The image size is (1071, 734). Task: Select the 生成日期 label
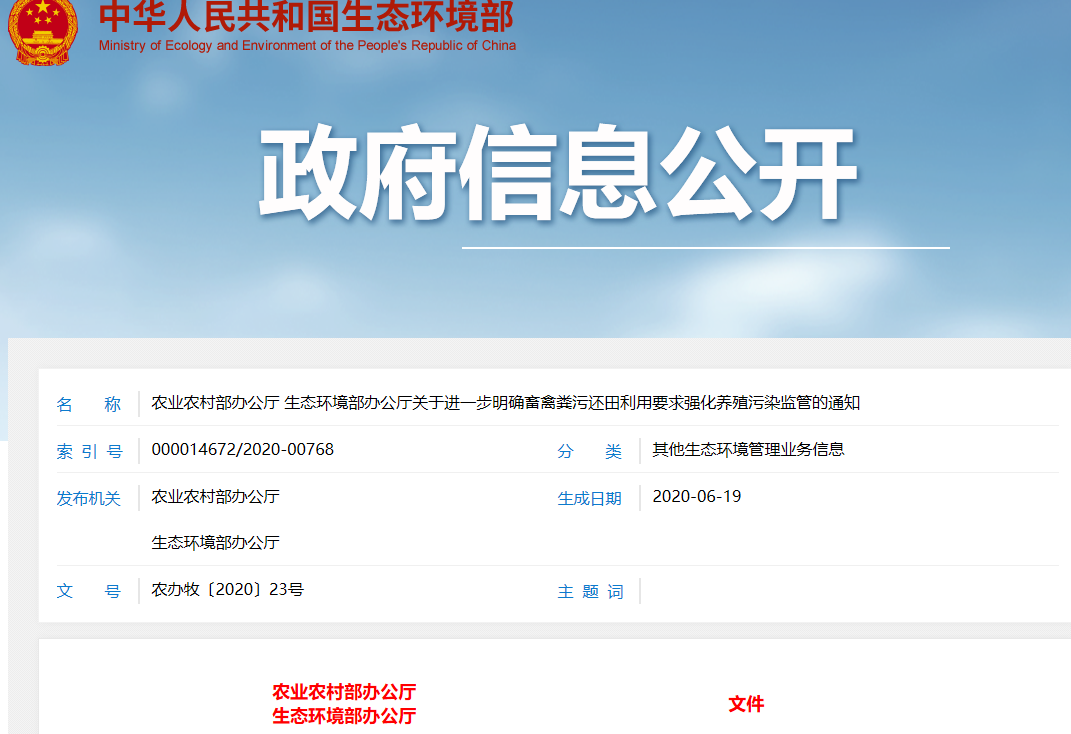pos(589,498)
